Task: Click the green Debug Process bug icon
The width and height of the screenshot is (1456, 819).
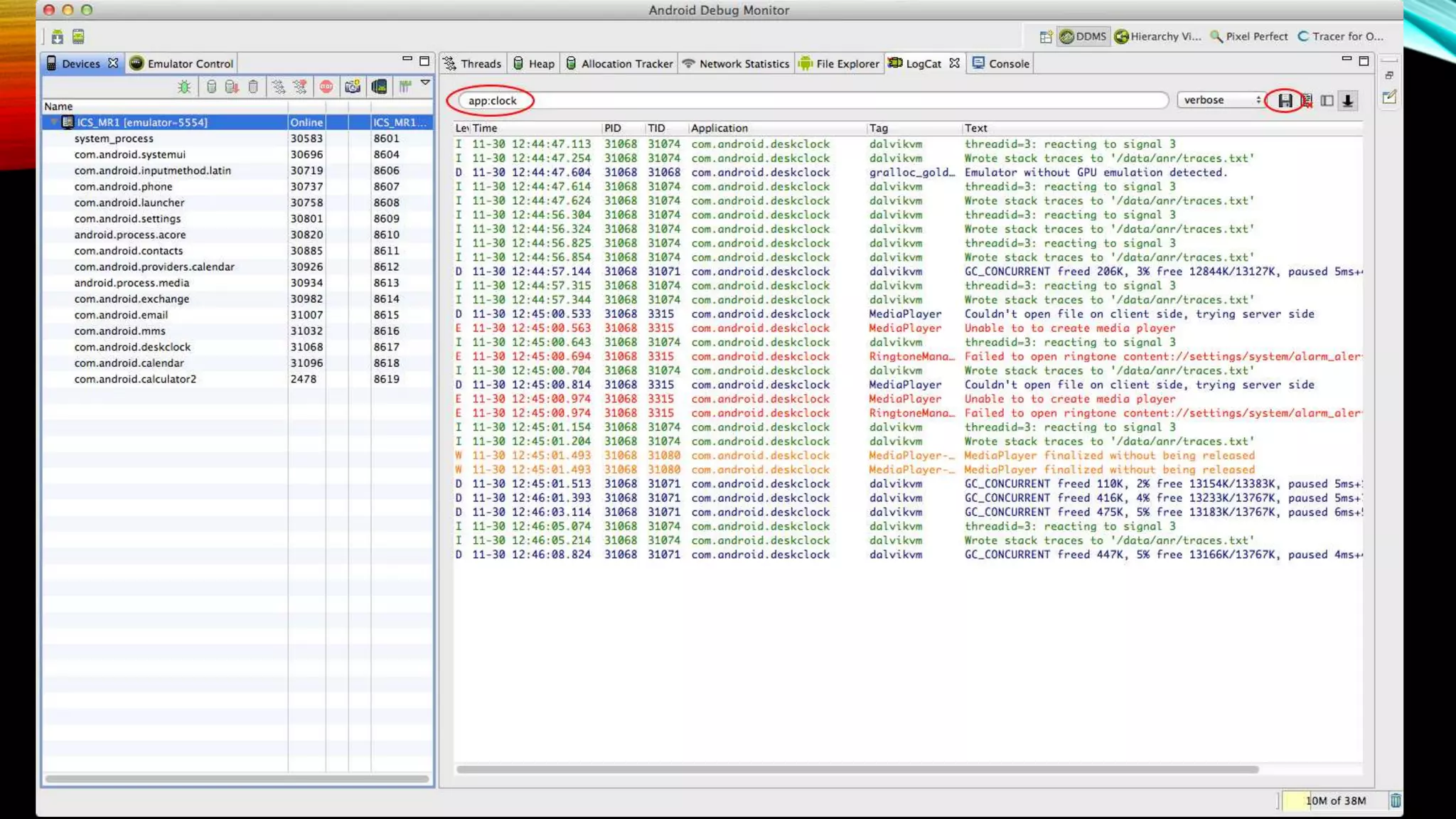Action: click(x=184, y=87)
